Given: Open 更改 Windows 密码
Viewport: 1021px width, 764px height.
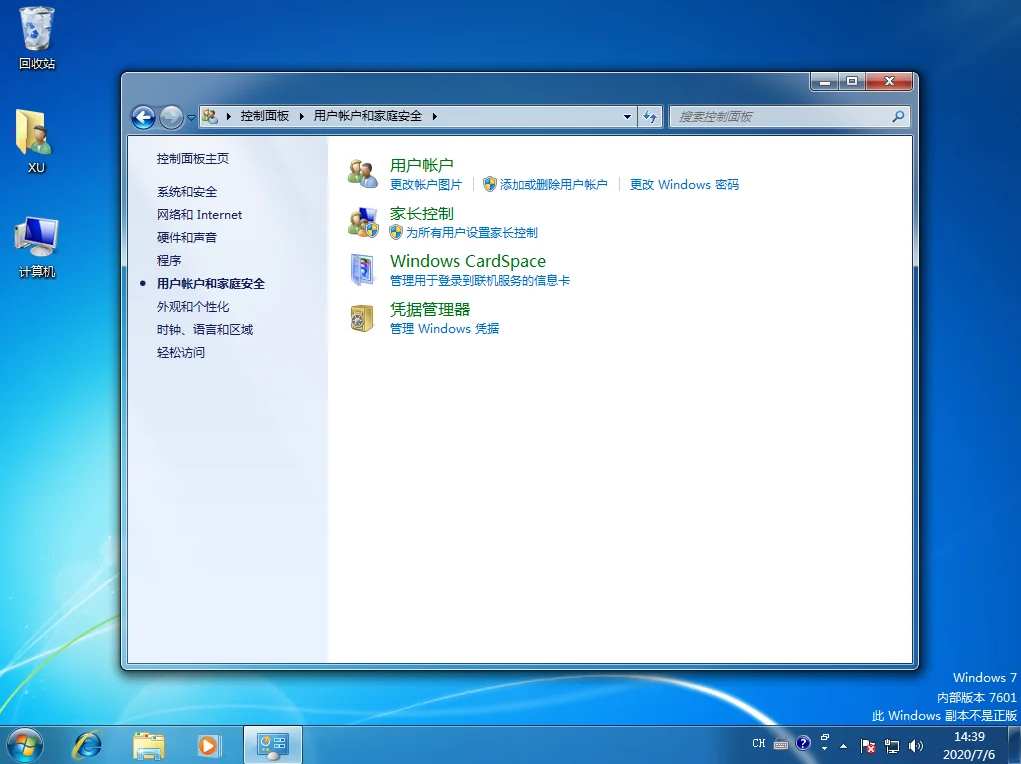Looking at the screenshot, I should click(684, 184).
